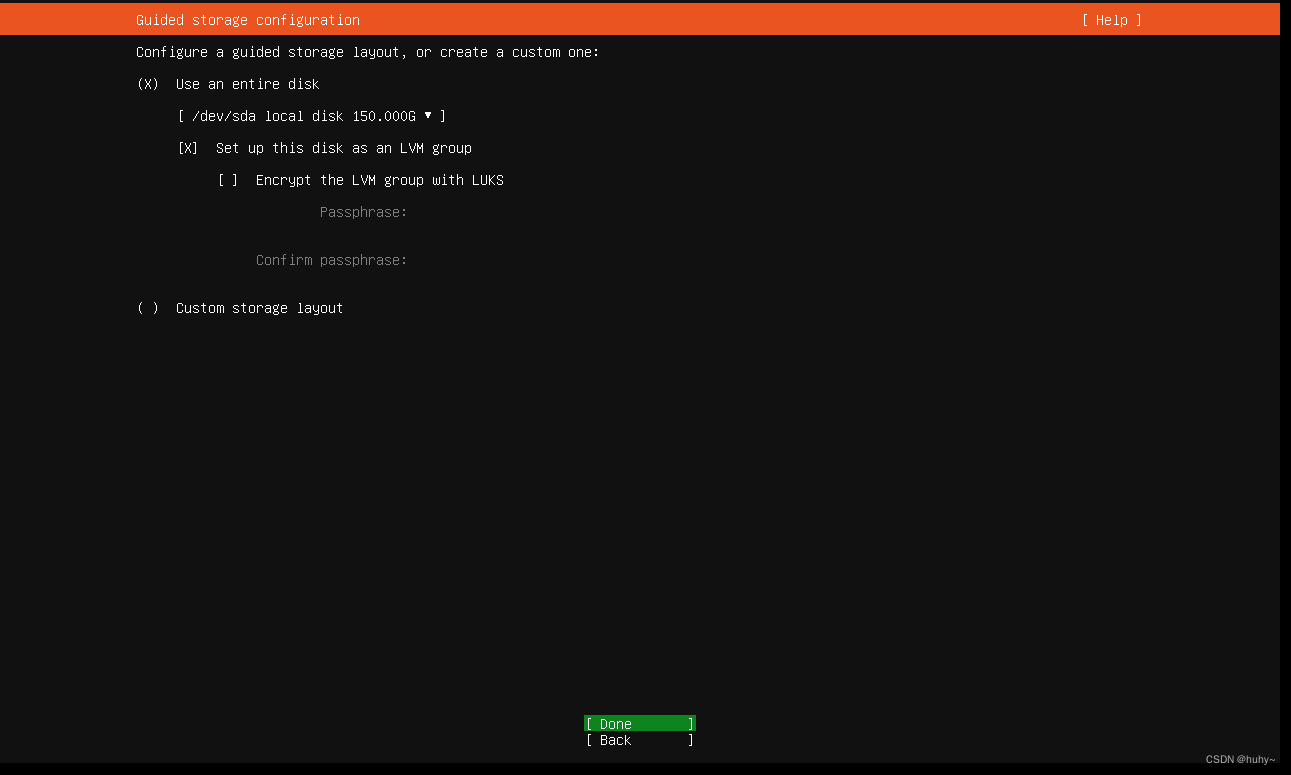1291x775 pixels.
Task: Click the "Guided storage configuration" title text
Action: pyautogui.click(x=248, y=20)
